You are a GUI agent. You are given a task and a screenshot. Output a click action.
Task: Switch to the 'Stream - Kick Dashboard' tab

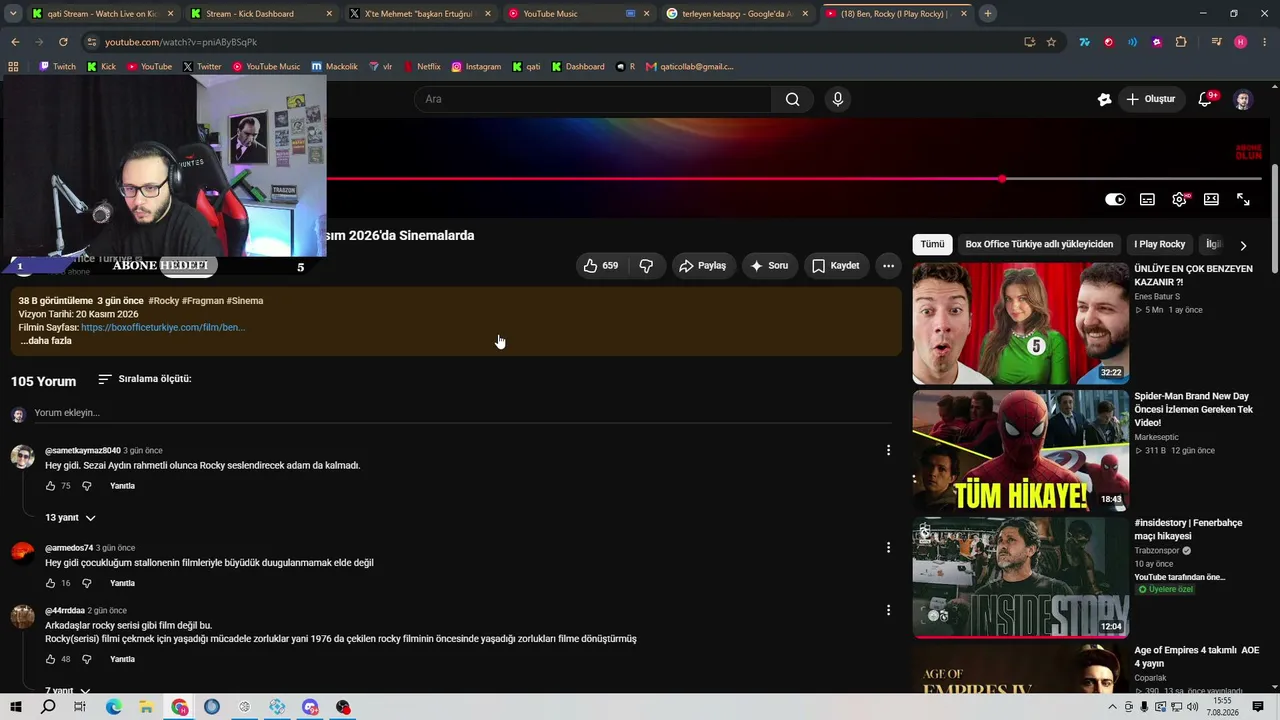[260, 14]
